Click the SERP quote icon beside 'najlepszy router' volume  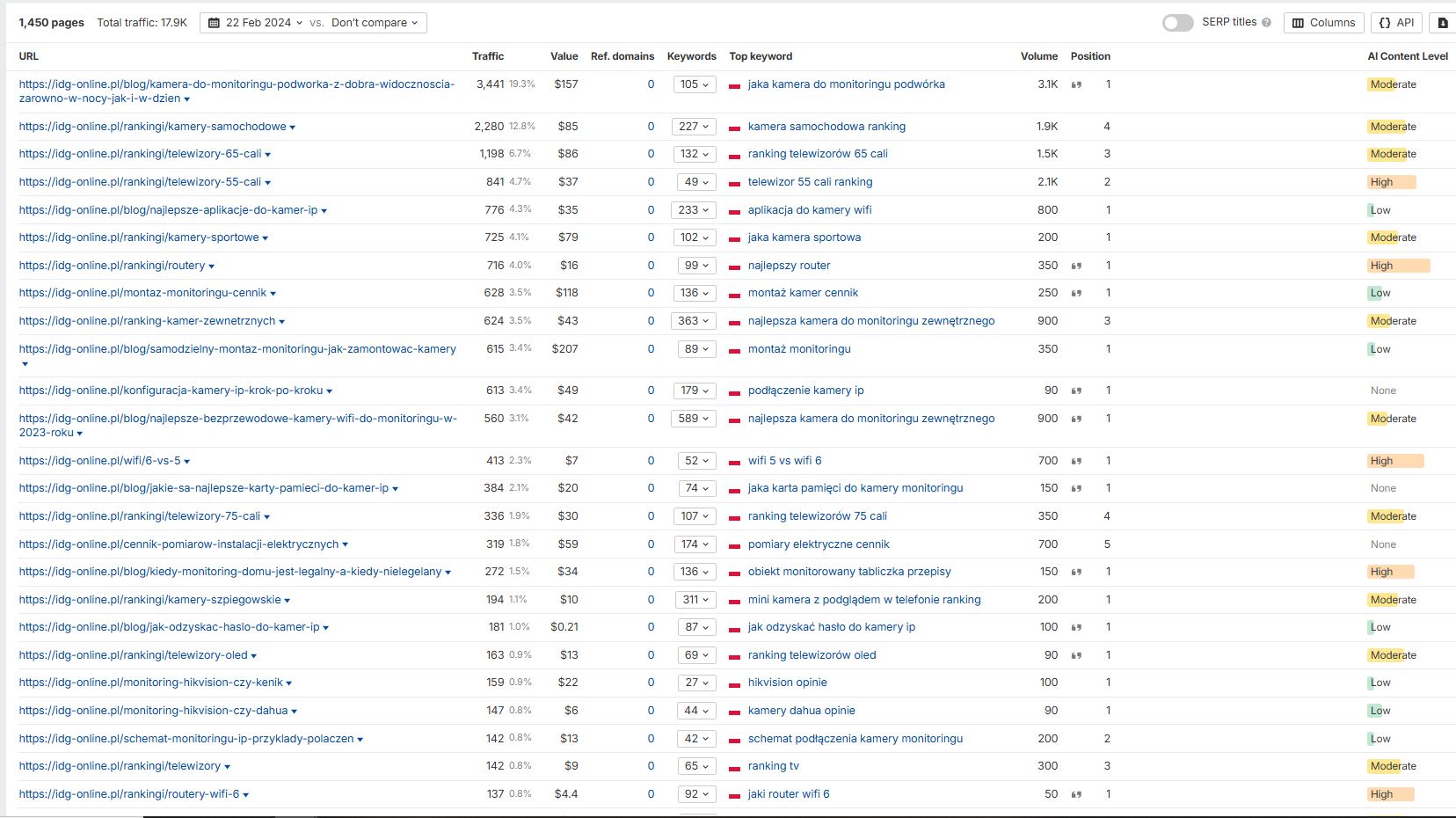click(x=1074, y=265)
